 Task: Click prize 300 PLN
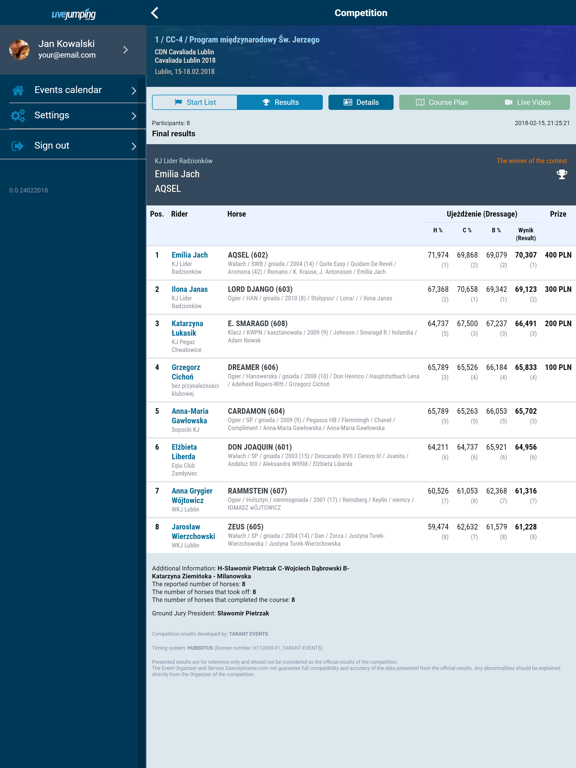tap(558, 289)
